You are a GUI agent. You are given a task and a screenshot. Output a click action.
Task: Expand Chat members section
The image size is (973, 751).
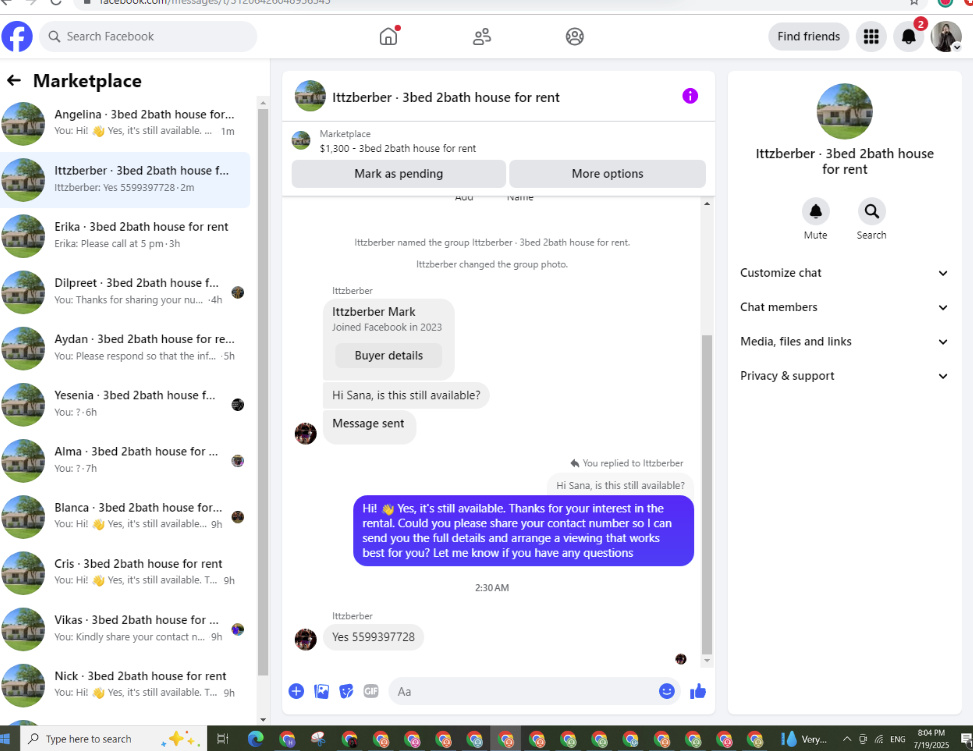tap(844, 307)
